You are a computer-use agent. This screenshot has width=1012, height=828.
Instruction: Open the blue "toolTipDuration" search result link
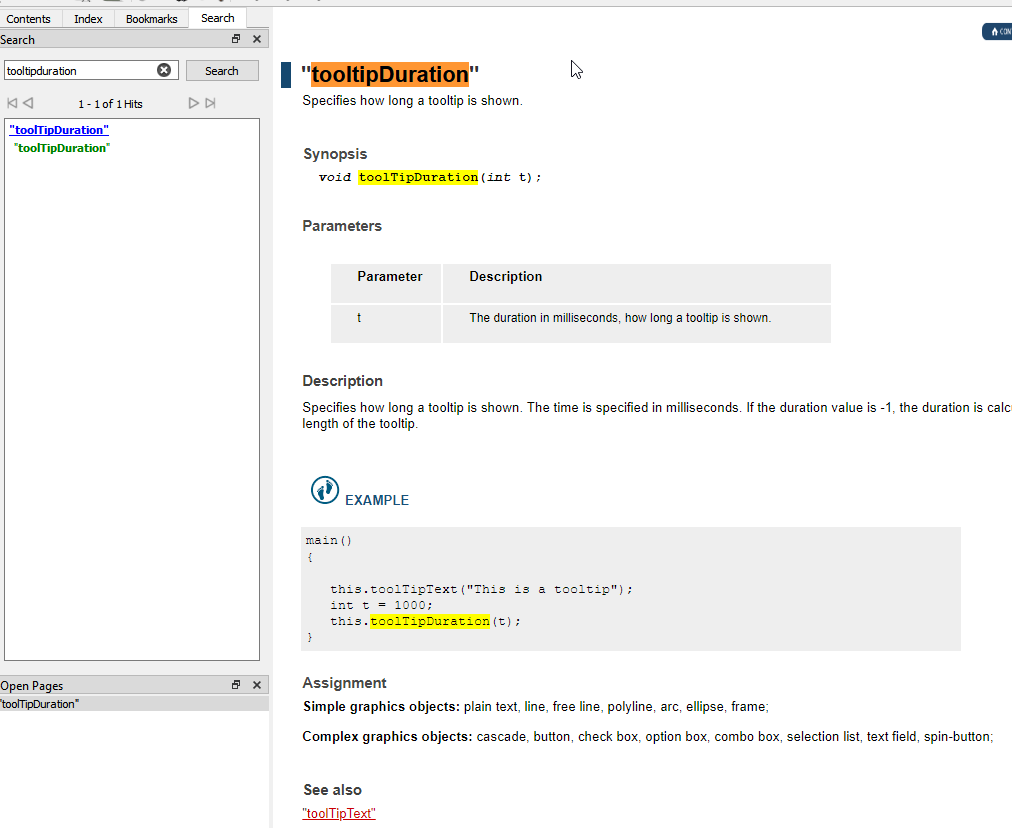pyautogui.click(x=59, y=130)
